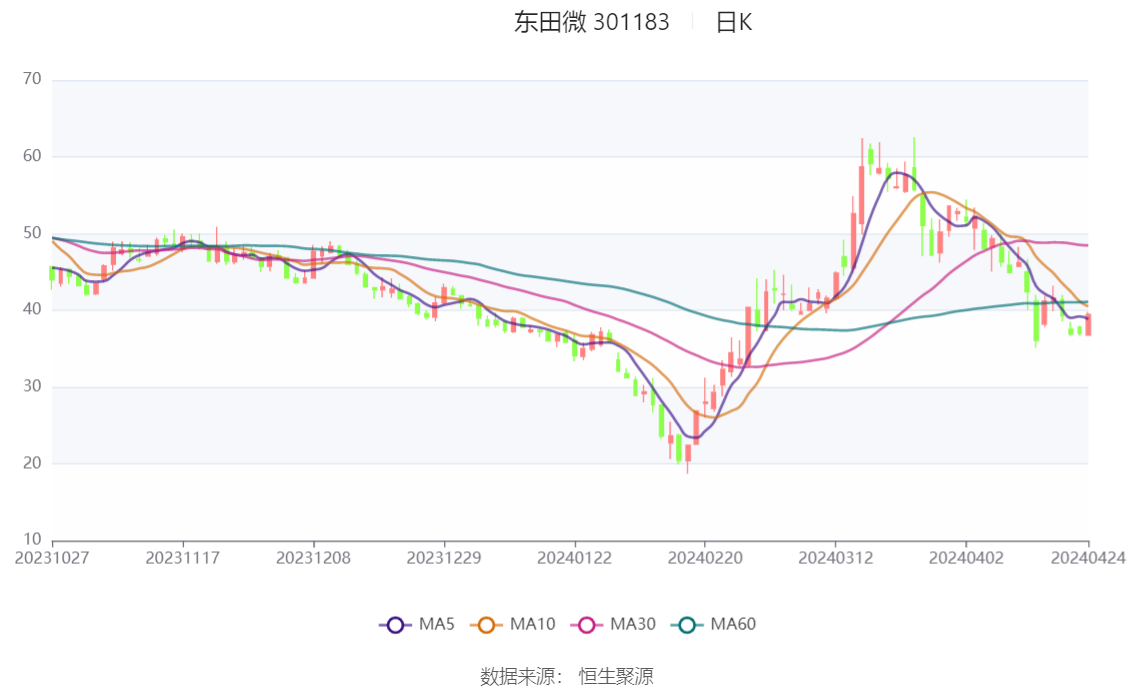Toggle the MA10 legend series
The image size is (1134, 689).
[513, 625]
